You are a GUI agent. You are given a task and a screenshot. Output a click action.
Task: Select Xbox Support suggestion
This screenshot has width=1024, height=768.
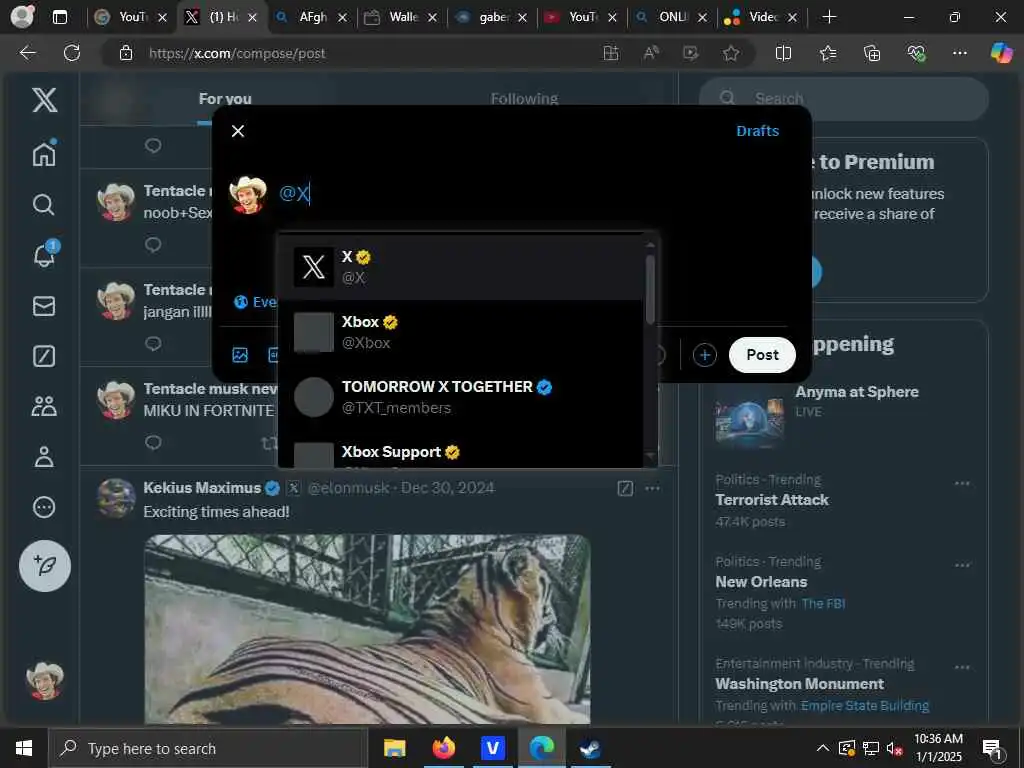pos(460,451)
